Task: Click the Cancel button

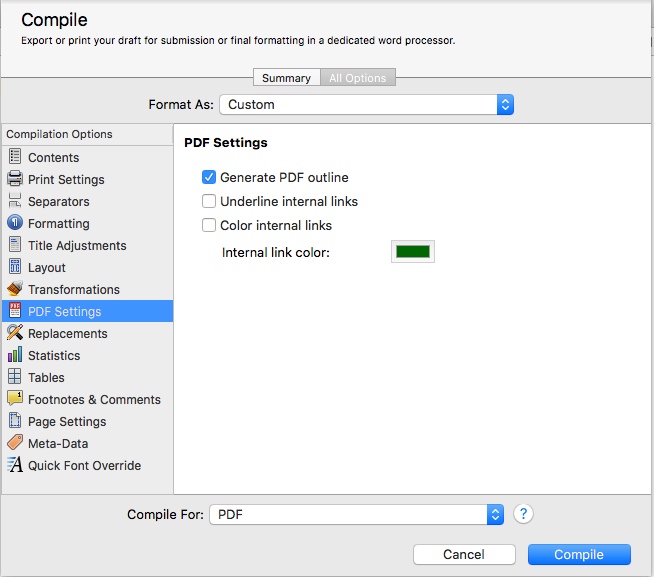Action: click(x=464, y=554)
